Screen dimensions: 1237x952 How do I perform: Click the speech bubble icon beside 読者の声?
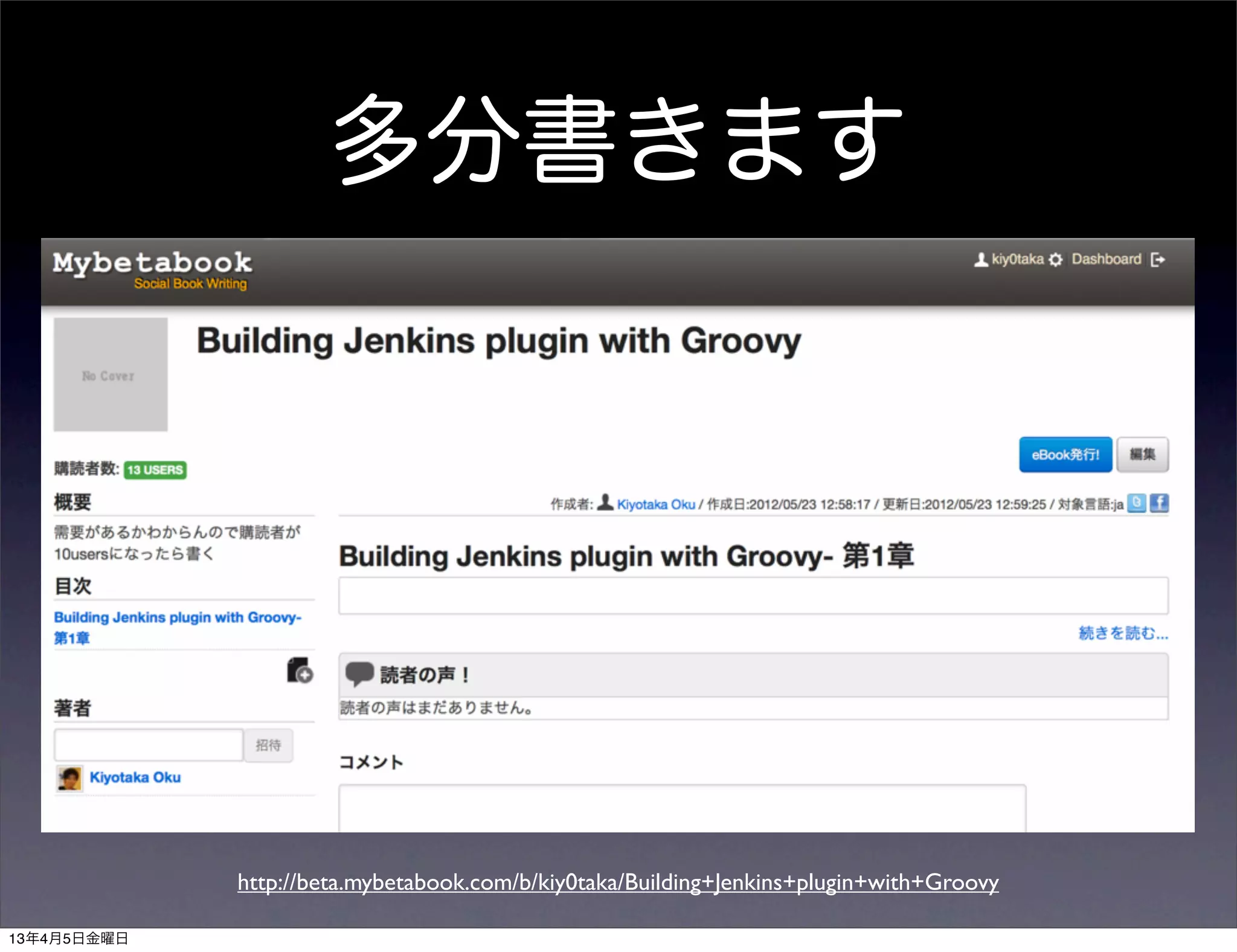click(x=359, y=674)
